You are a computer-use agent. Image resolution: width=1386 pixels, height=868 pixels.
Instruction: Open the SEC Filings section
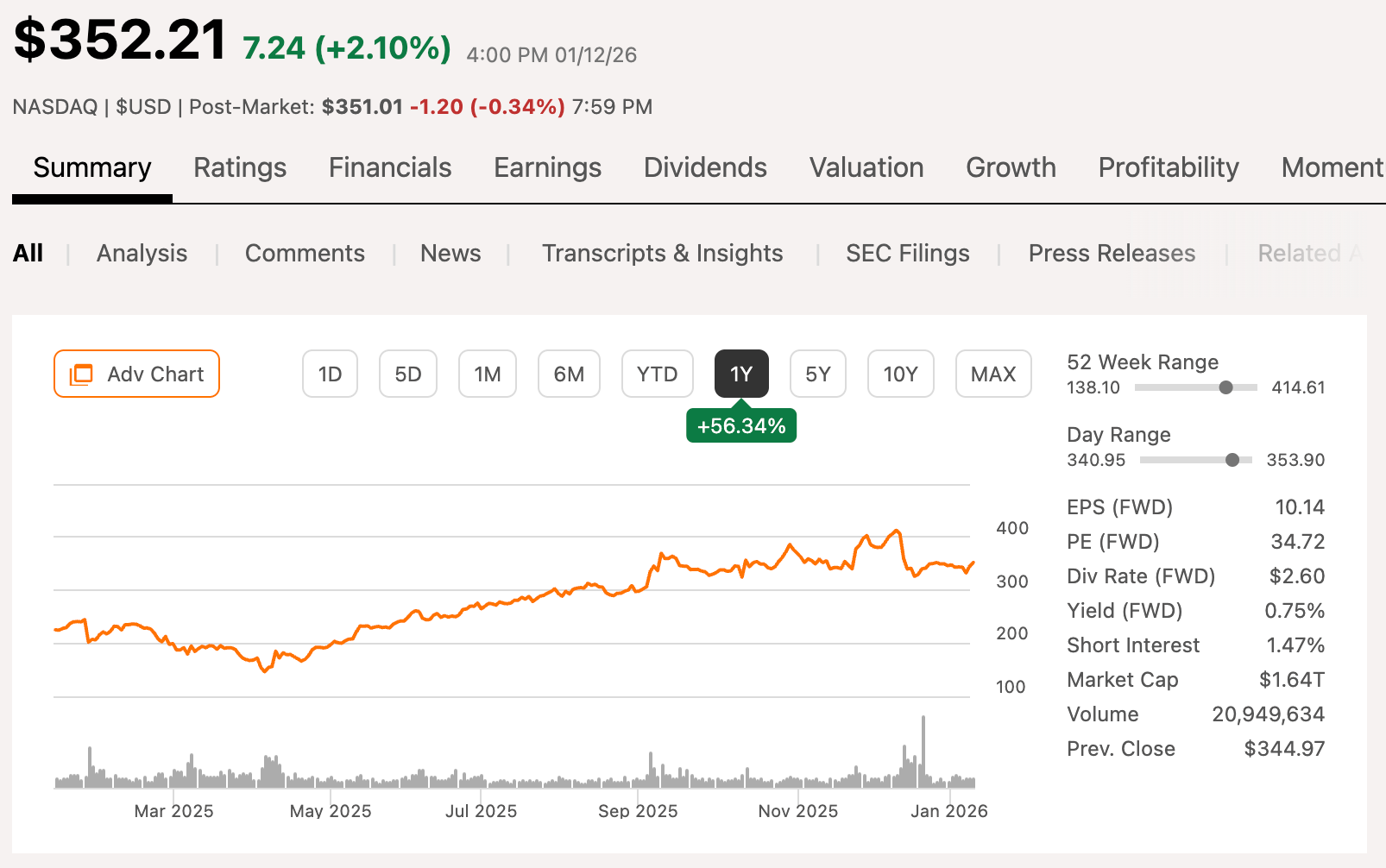pos(908,253)
